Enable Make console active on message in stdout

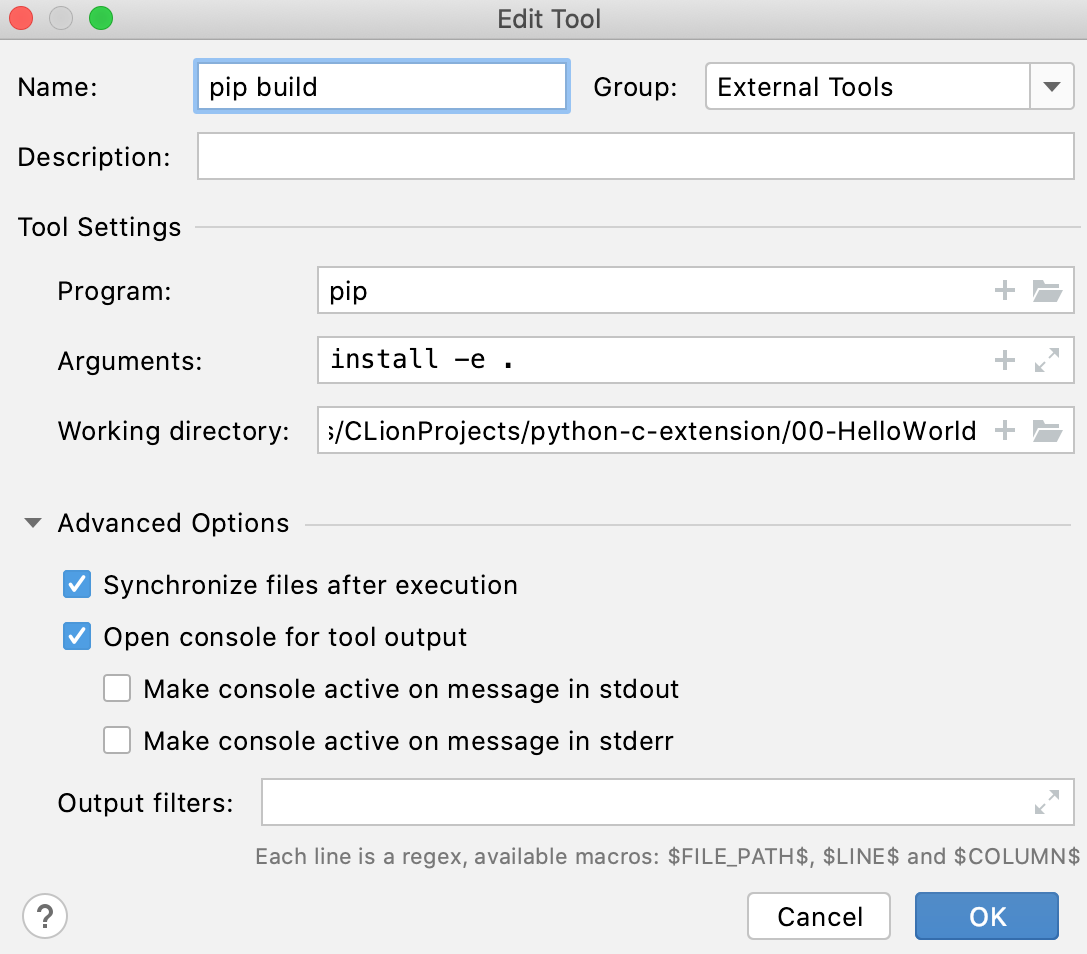pyautogui.click(x=117, y=688)
